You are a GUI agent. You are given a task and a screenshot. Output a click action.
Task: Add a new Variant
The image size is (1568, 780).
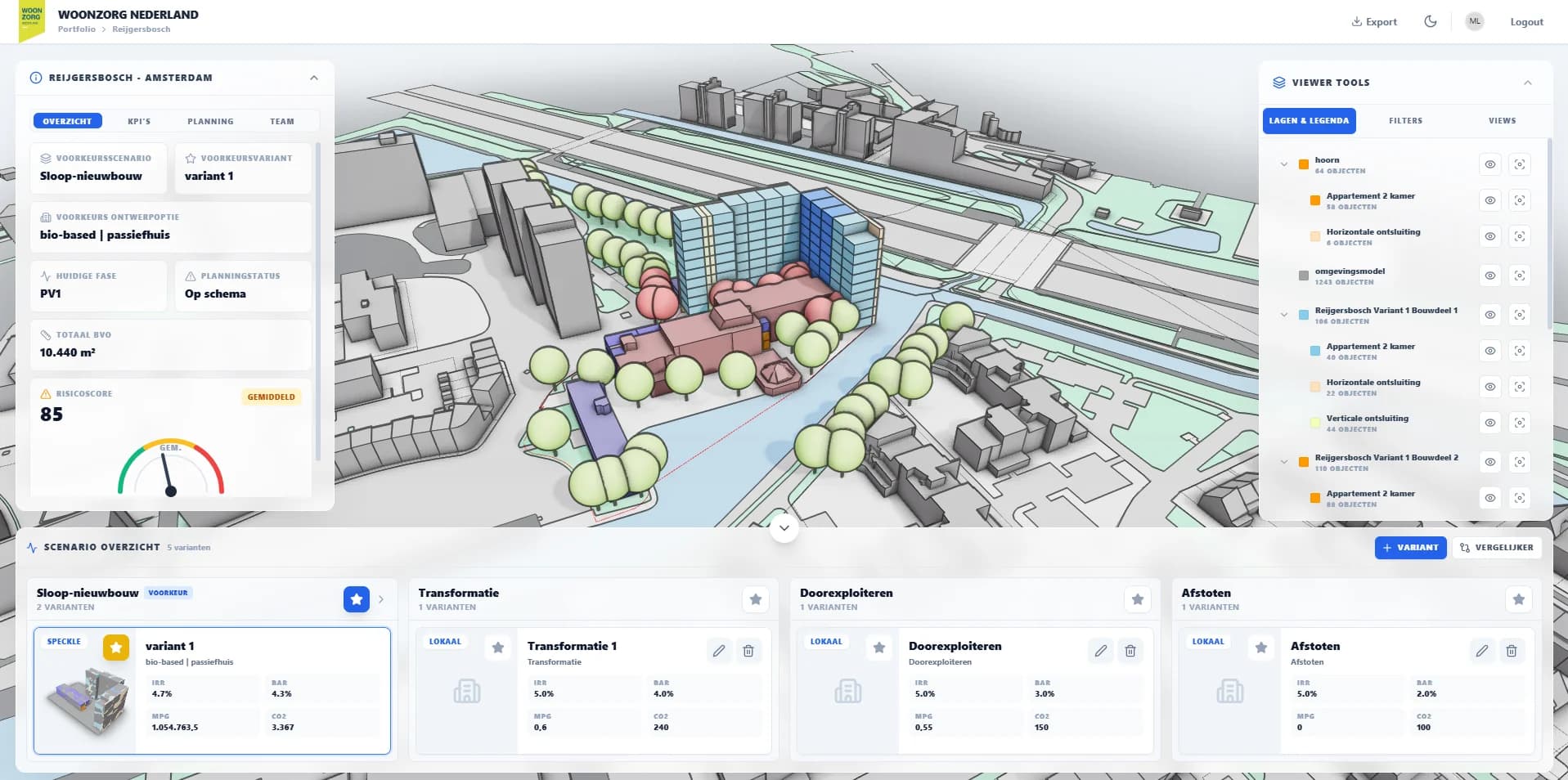click(x=1410, y=548)
